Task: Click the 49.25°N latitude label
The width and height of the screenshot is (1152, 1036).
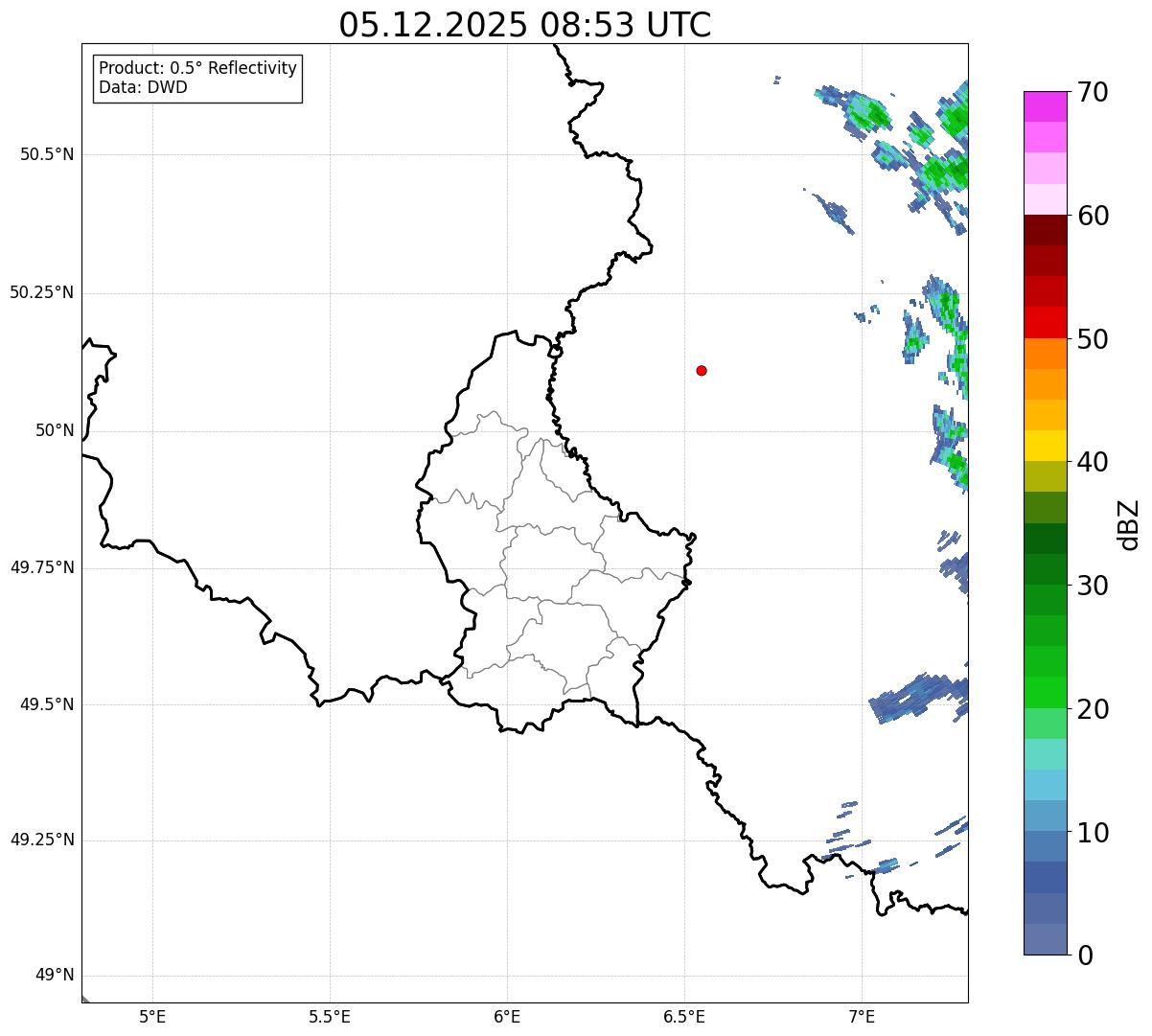Action: coord(42,840)
